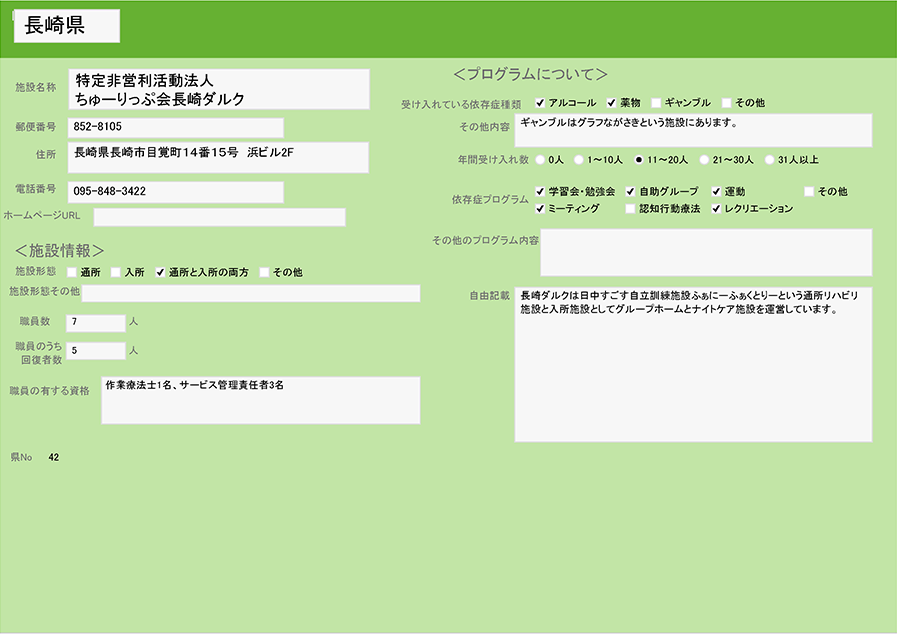Check the 通所 facility type checkbox
Screen dimensions: 897x634
pos(72,272)
